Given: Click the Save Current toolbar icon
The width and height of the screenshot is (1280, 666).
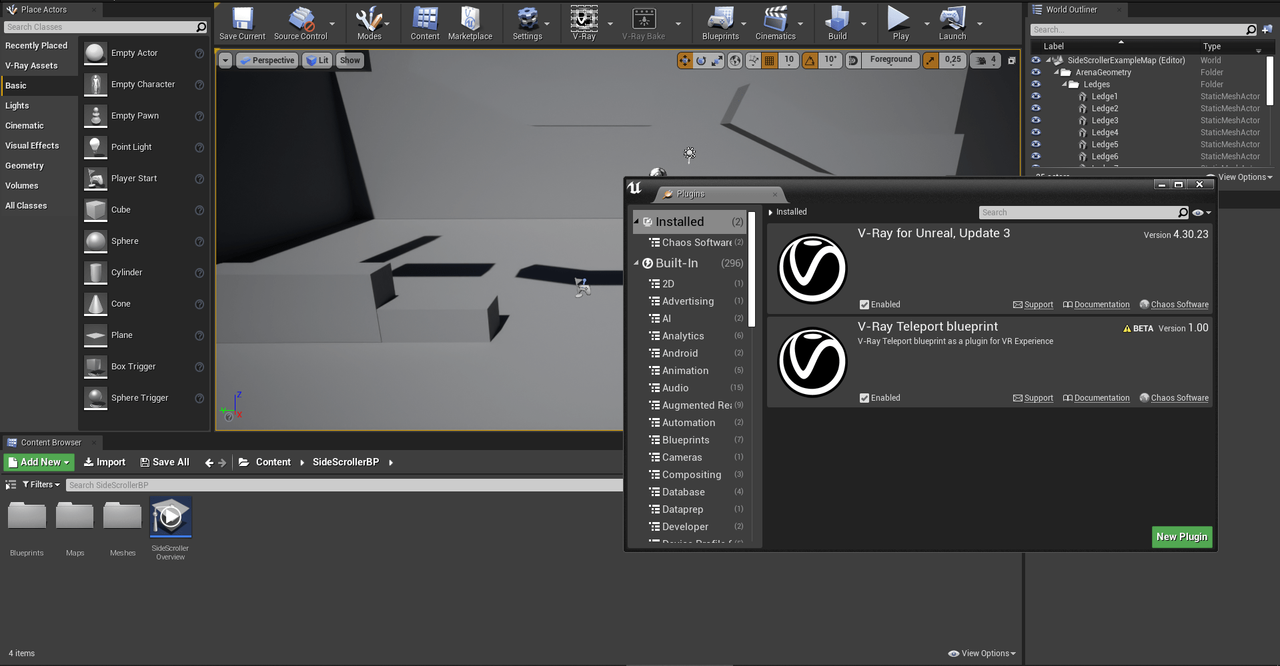Looking at the screenshot, I should 242,20.
